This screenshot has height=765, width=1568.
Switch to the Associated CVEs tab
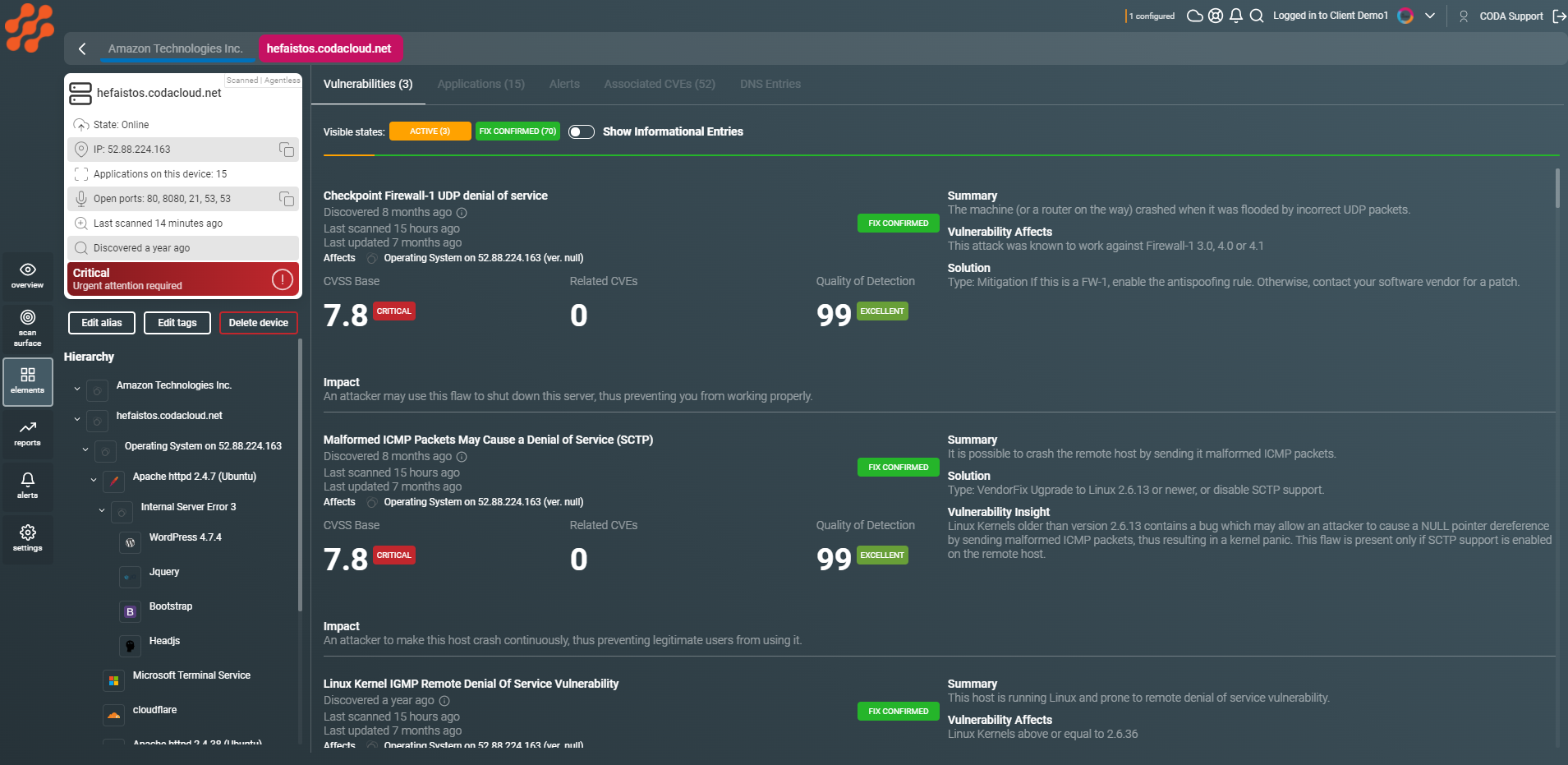[x=659, y=84]
